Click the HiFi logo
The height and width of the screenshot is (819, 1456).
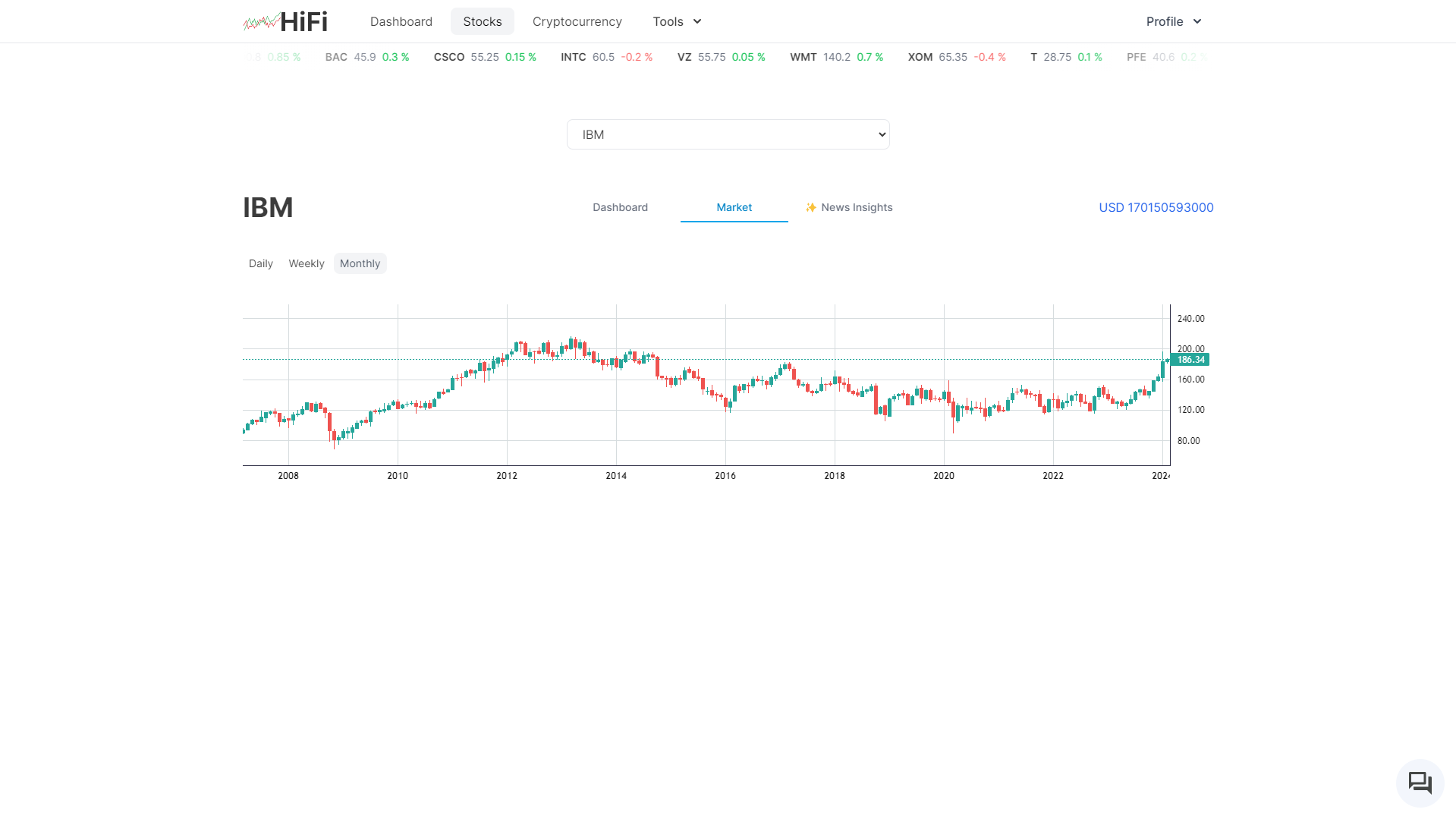click(x=285, y=21)
